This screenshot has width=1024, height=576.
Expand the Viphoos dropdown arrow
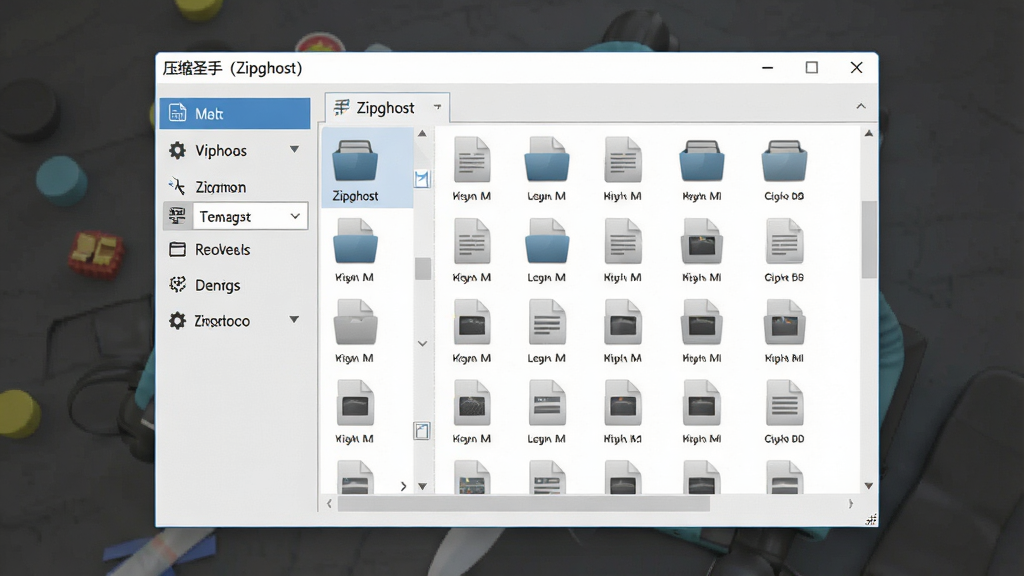coord(295,150)
